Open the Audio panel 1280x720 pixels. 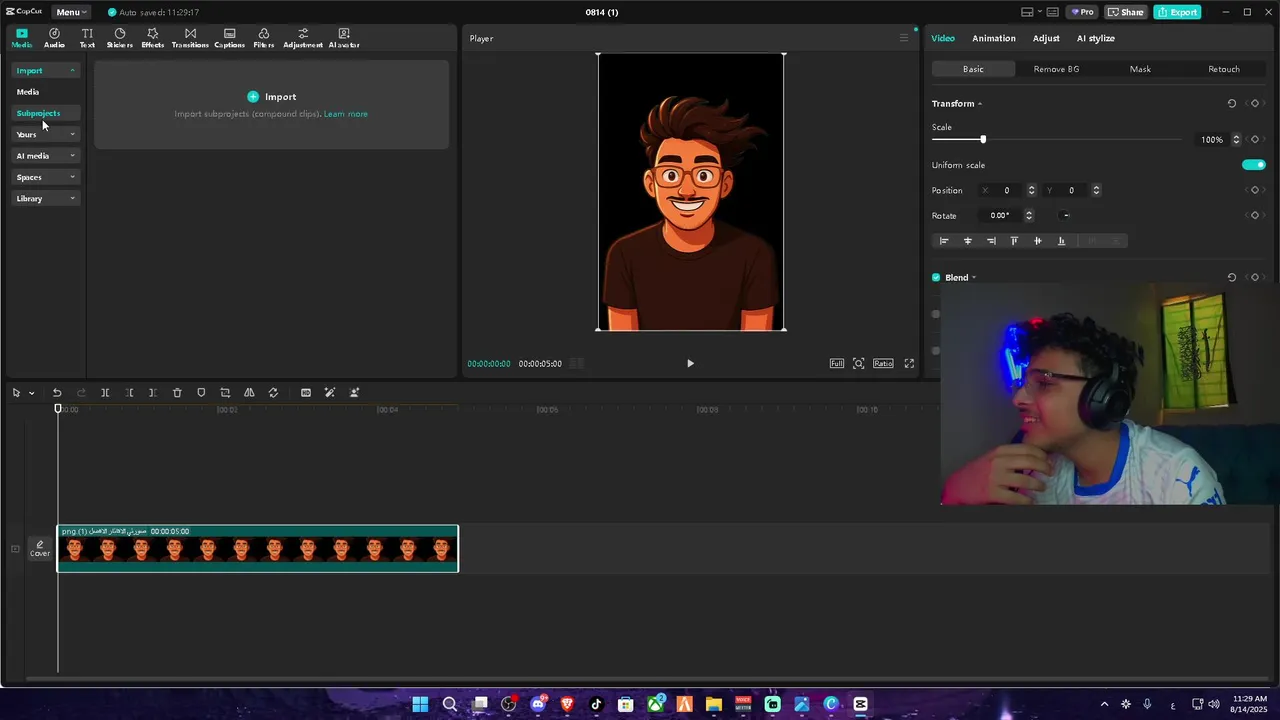click(x=54, y=38)
